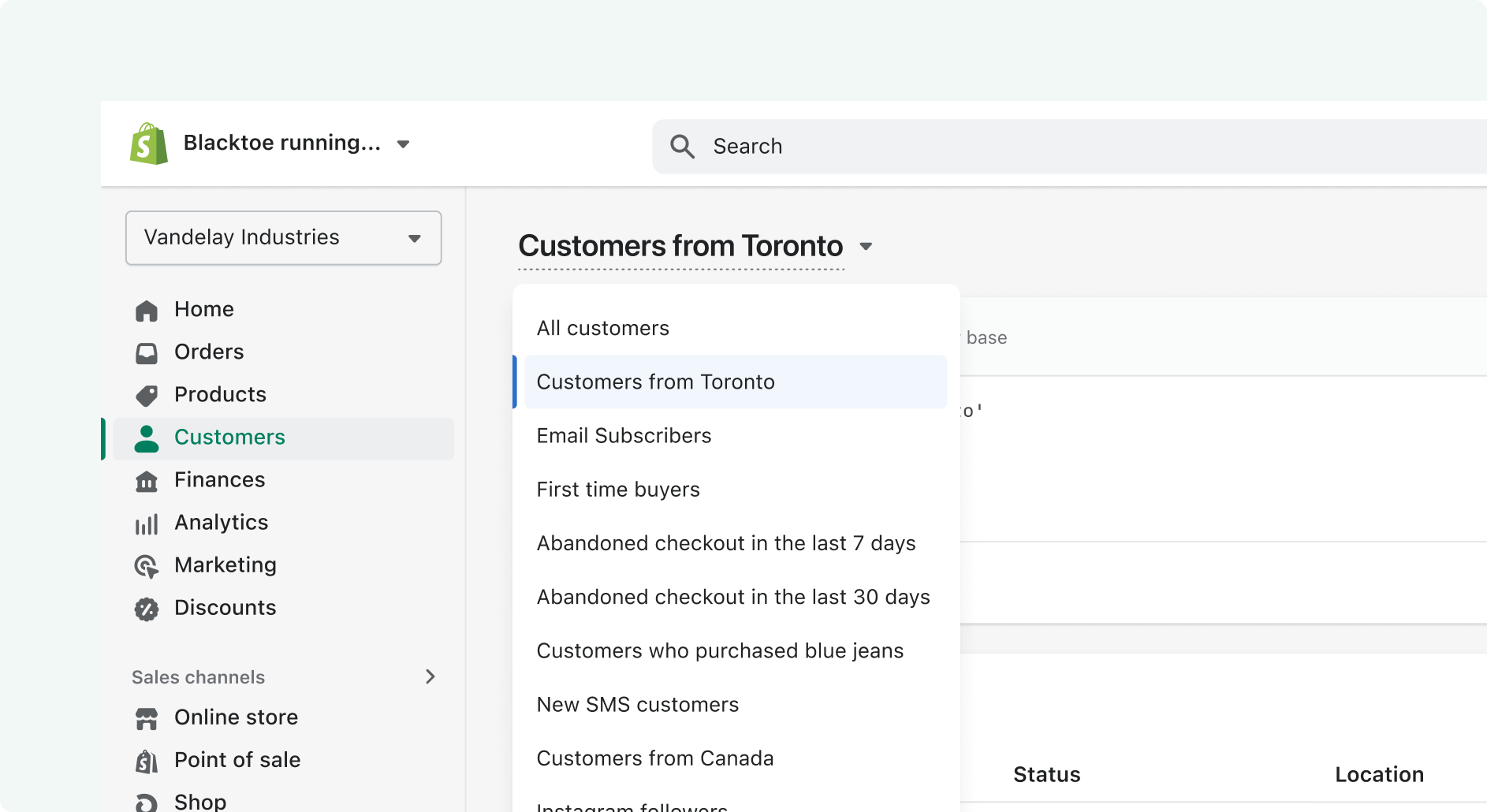Toggle the segment title dropdown caret
1487x812 pixels.
[x=866, y=247]
